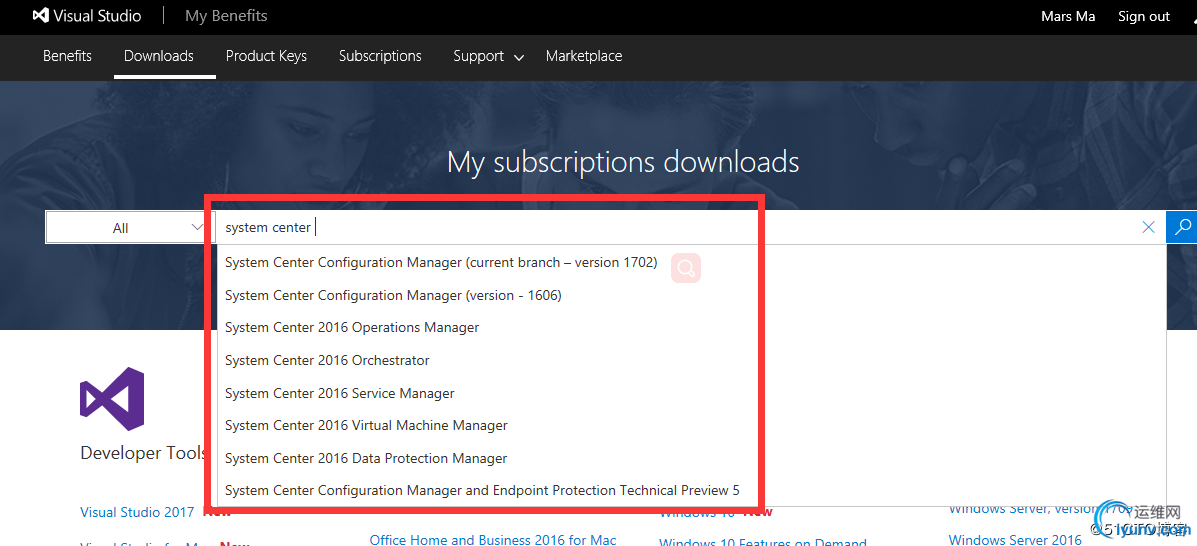The width and height of the screenshot is (1197, 546).
Task: Click the purple Developer Tools Visual Studio icon
Action: (112, 399)
